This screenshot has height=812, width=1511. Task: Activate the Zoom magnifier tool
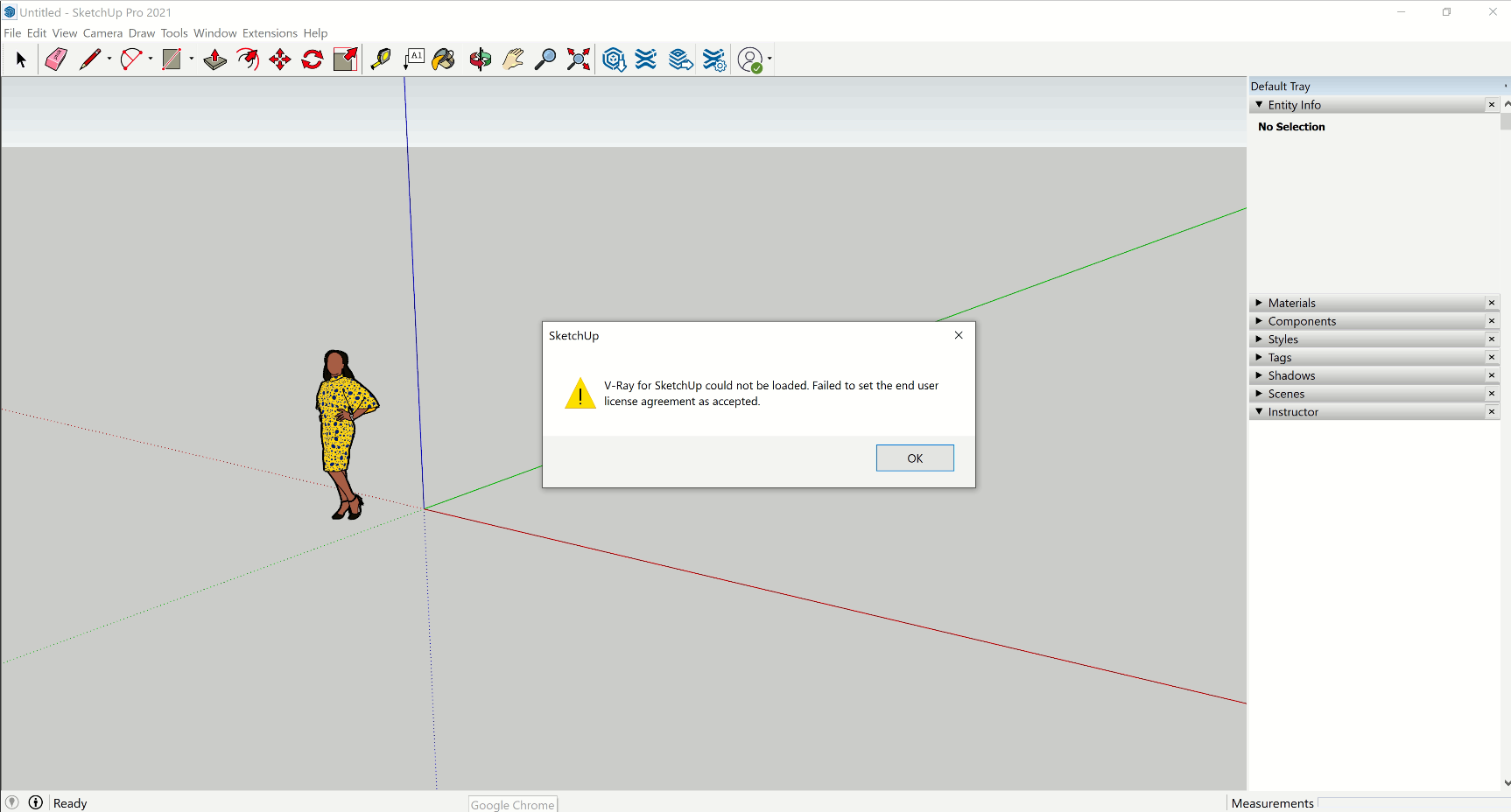(545, 59)
